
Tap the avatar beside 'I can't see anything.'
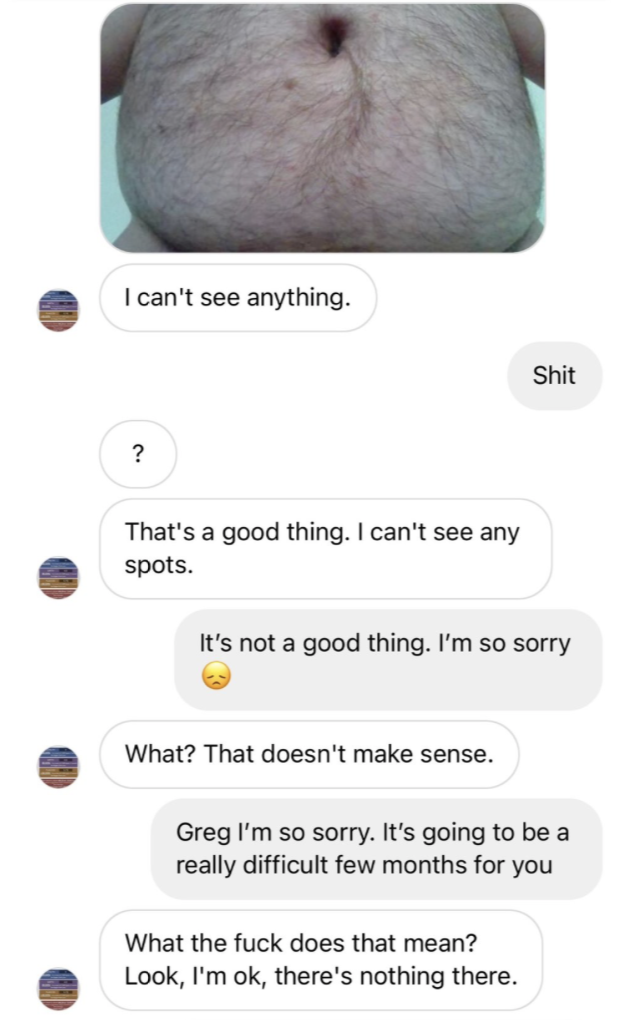pos(58,310)
